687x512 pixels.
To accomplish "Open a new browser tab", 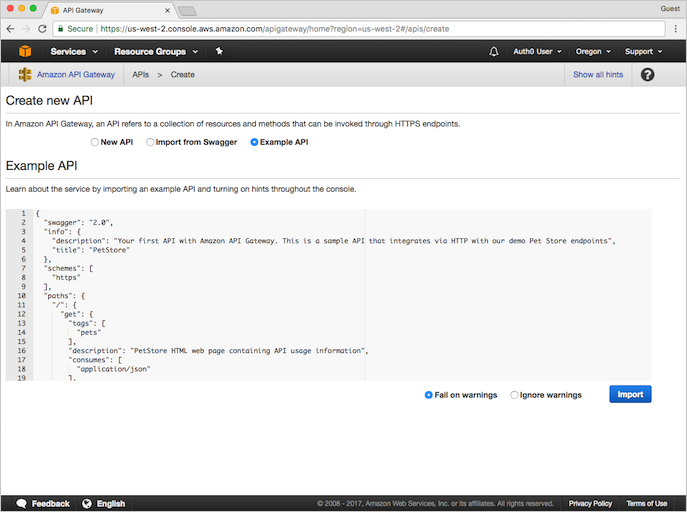I will [187, 11].
